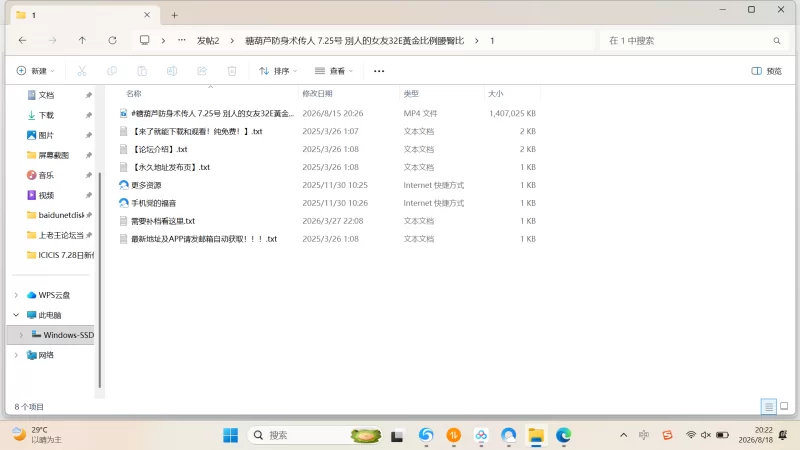The height and width of the screenshot is (450, 800).
Task: Open File Explorer taskbar icon
Action: pos(536,435)
